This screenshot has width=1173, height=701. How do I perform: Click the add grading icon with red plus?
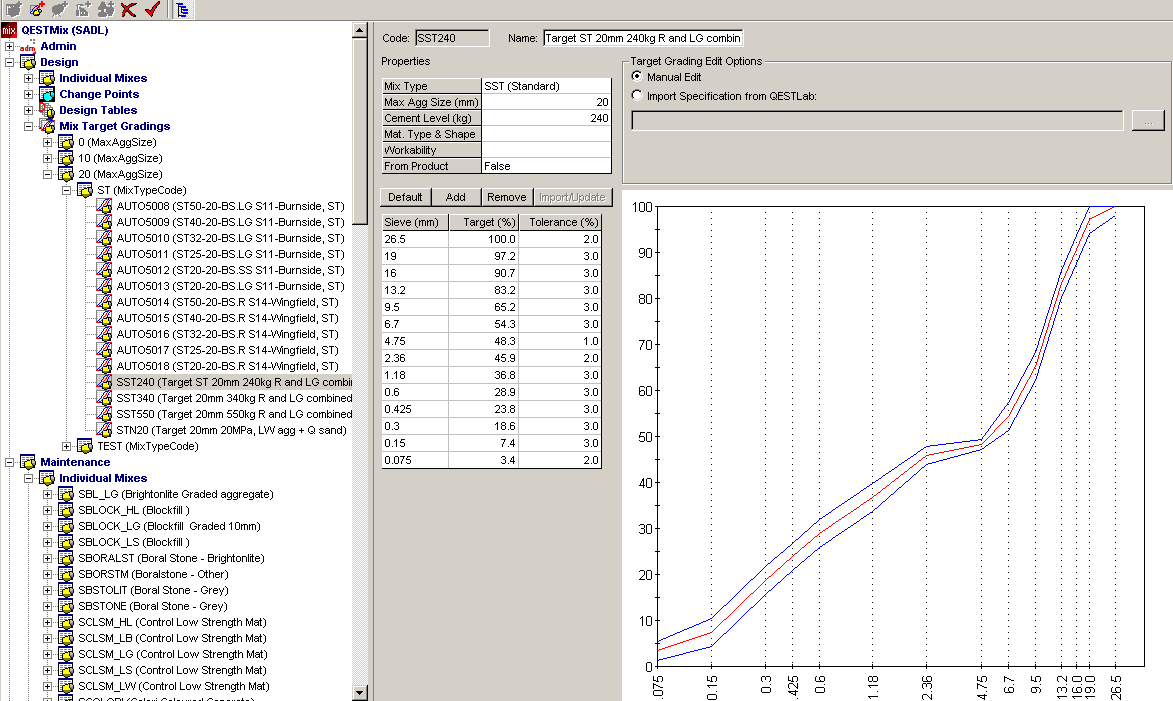(37, 10)
